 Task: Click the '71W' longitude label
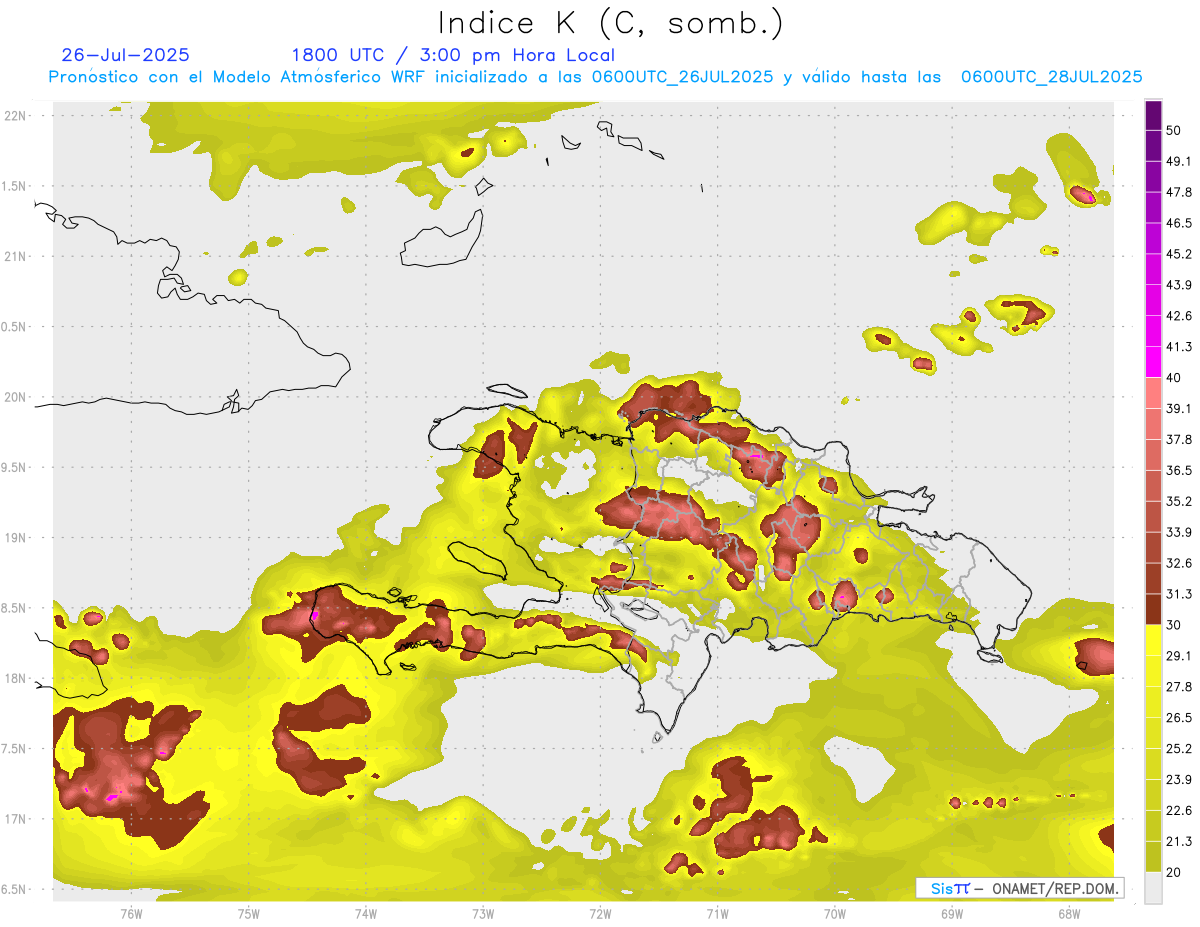pyautogui.click(x=717, y=914)
